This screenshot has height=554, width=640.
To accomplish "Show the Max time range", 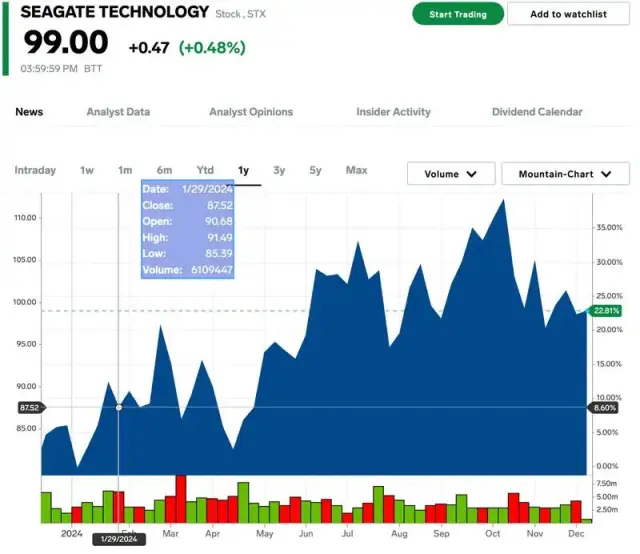I will (x=356, y=170).
